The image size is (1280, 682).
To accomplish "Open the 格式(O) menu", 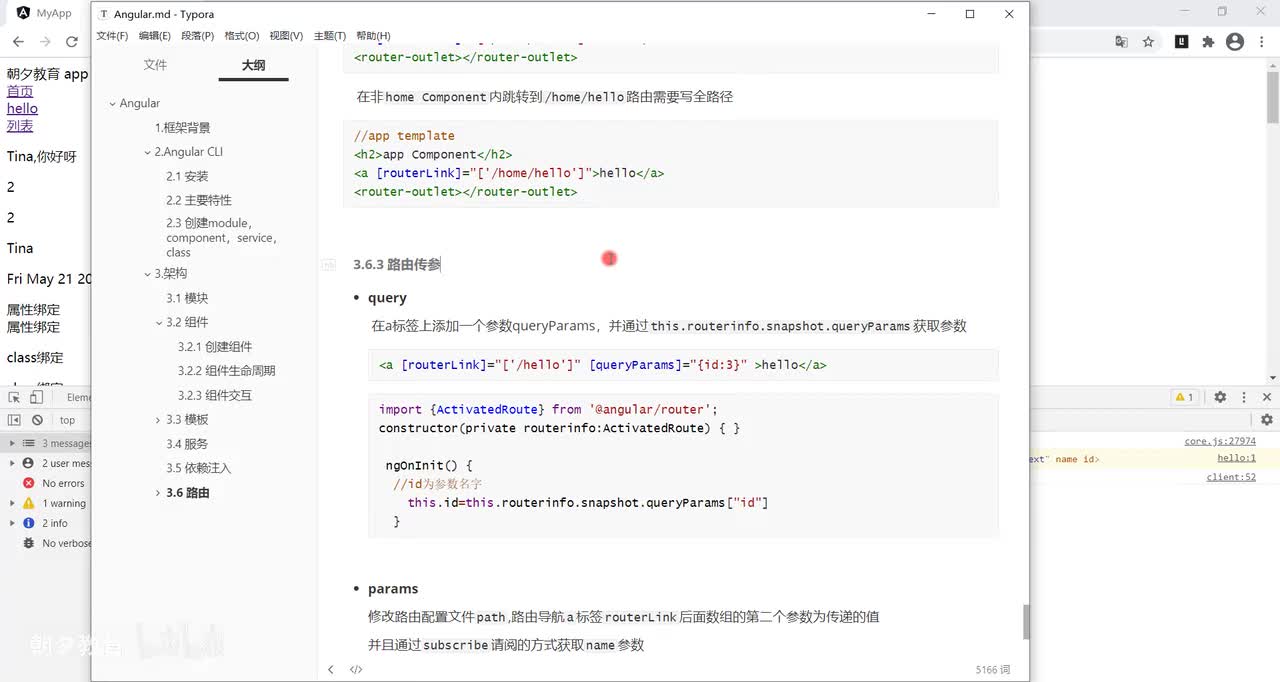I will [x=242, y=35].
